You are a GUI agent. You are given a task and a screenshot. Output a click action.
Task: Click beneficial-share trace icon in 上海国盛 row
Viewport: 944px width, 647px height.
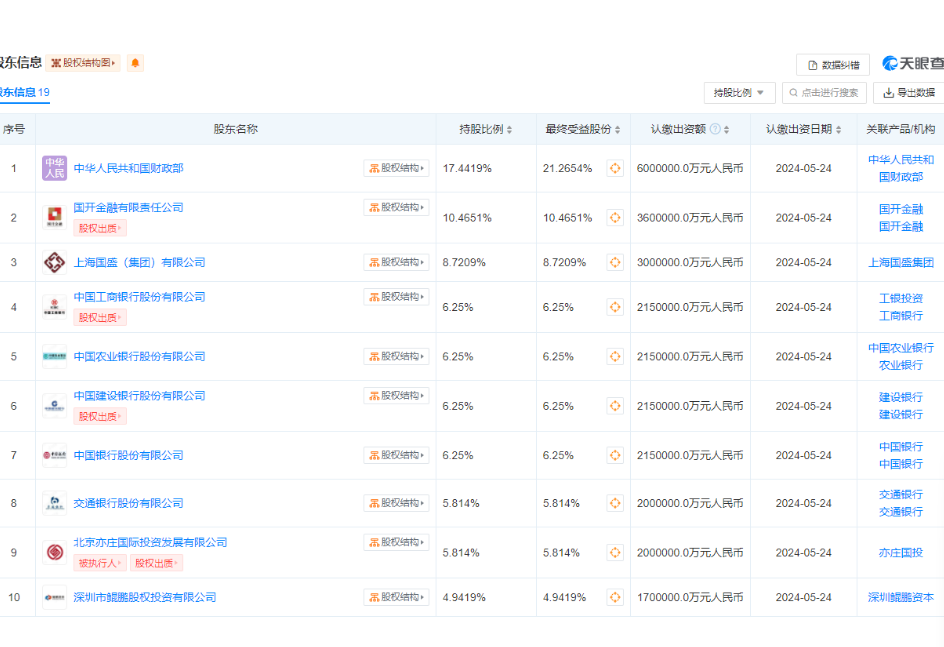tap(615, 263)
